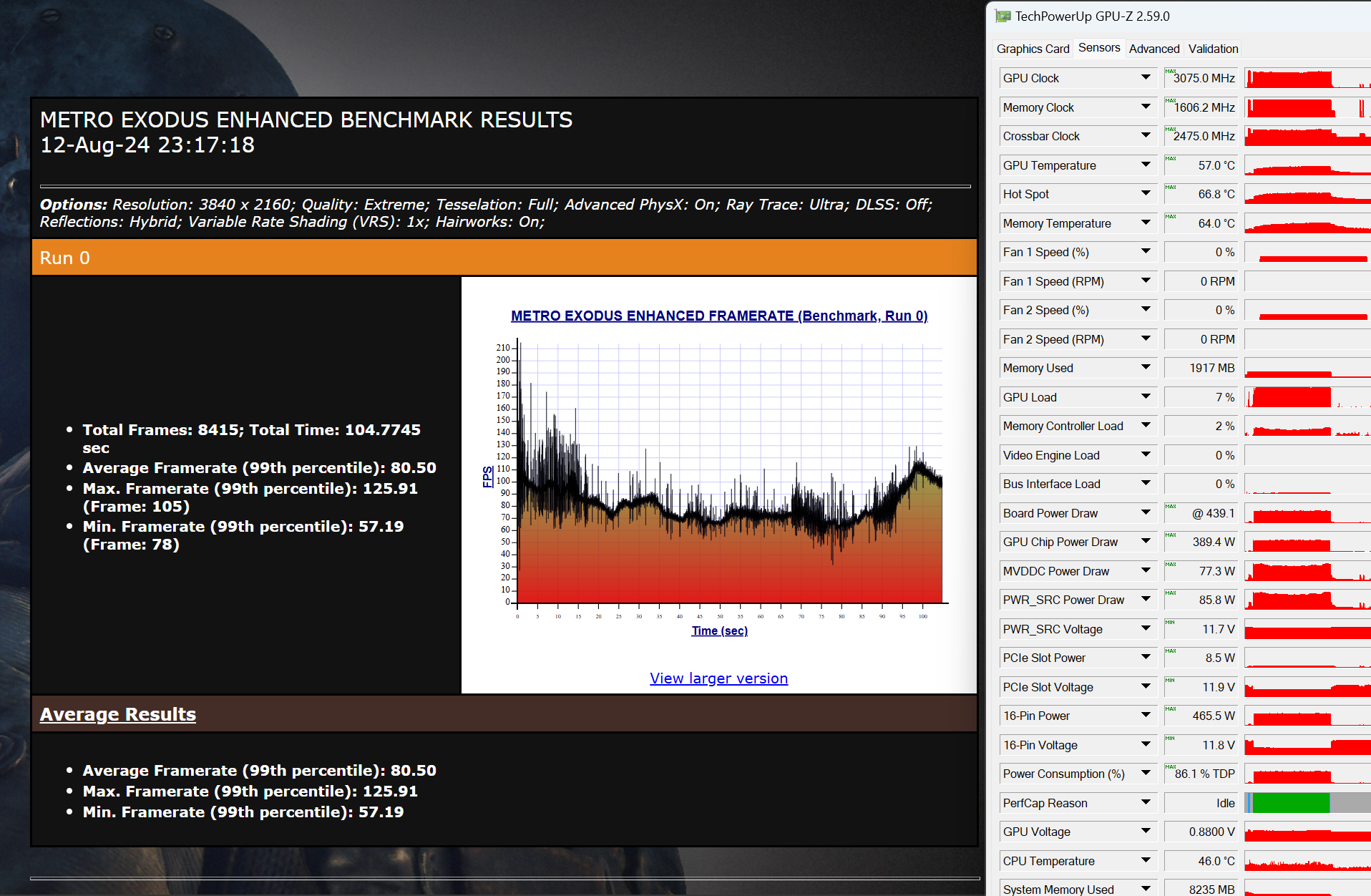Expand the Power Consumption (%) dropdown
The height and width of the screenshot is (896, 1371).
point(1146,774)
